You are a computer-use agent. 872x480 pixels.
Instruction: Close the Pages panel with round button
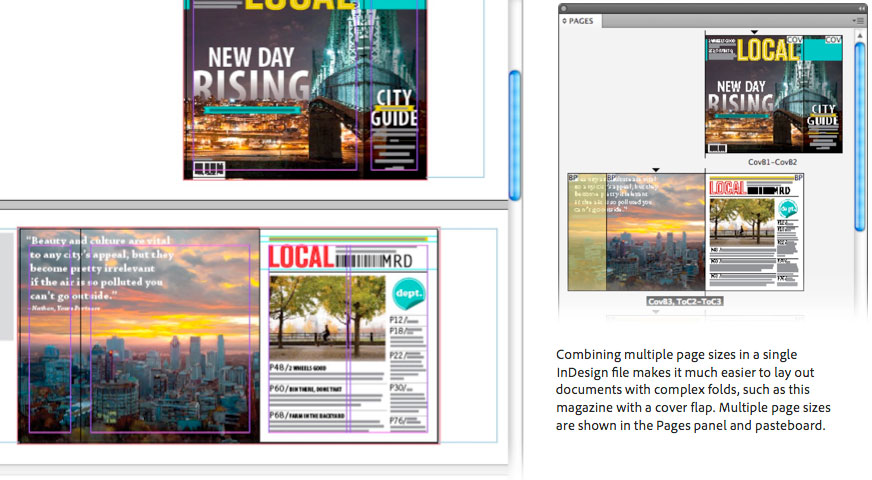click(563, 8)
